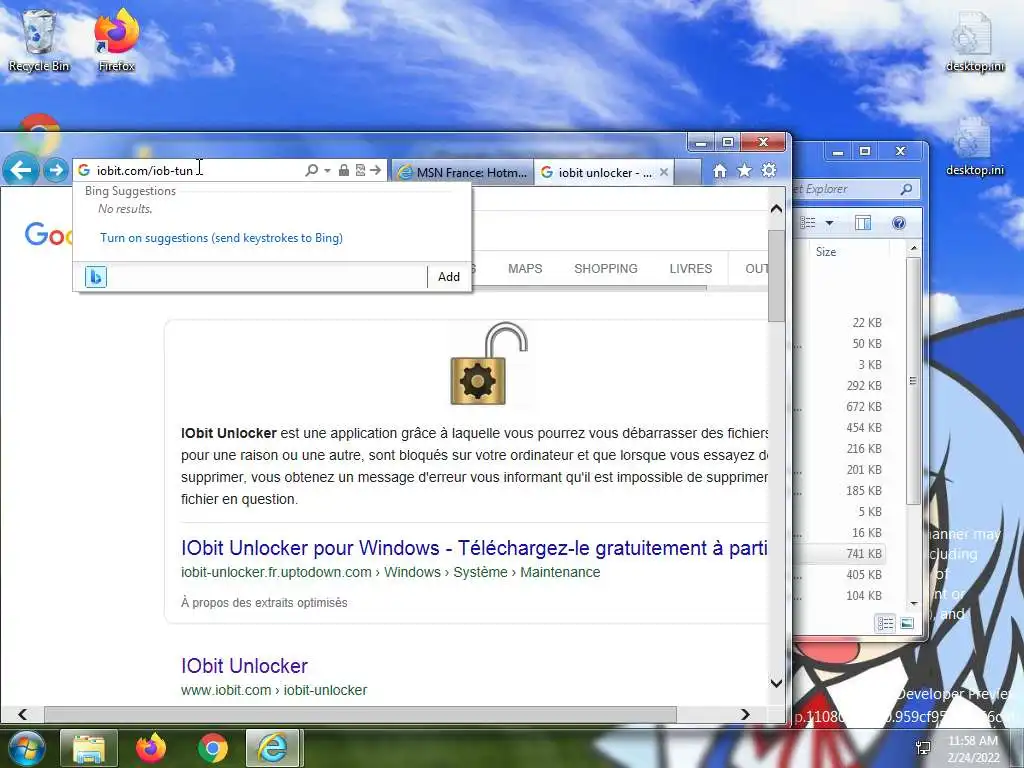Open the IObit Unlocker www.iobit.com result
The image size is (1024, 768).
click(244, 665)
